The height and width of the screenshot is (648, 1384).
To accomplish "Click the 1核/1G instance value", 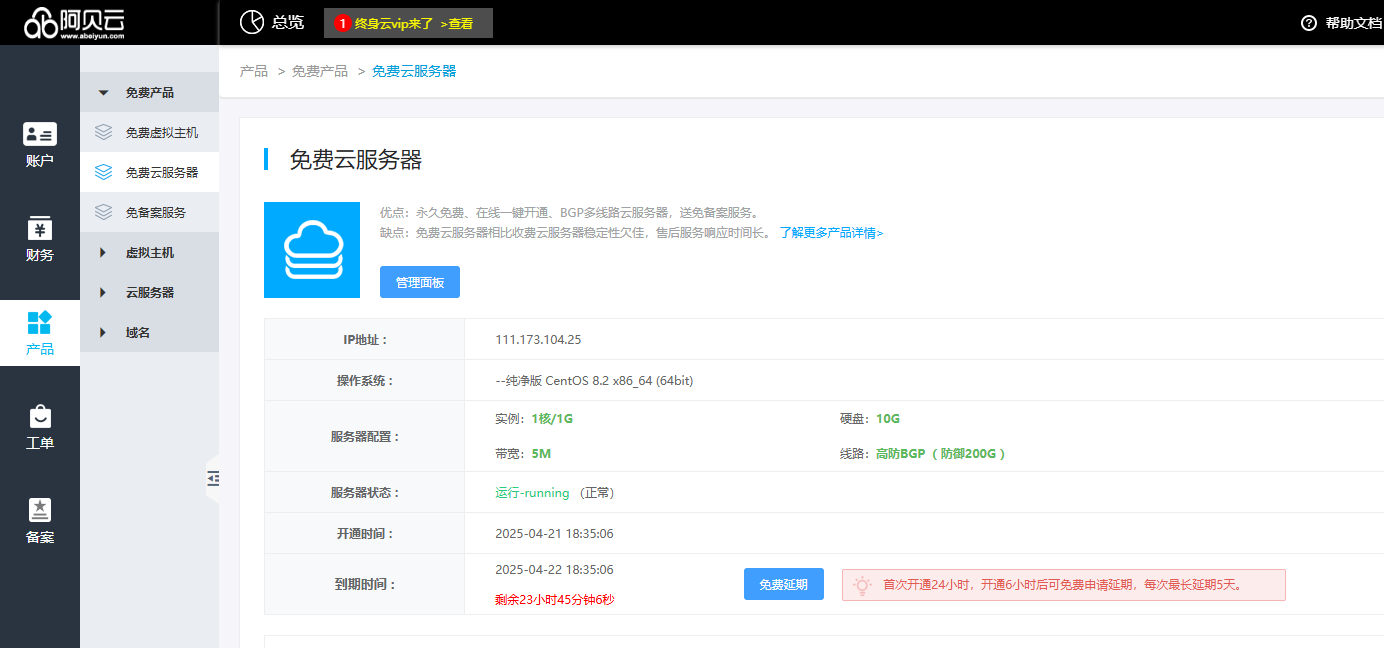I will pyautogui.click(x=552, y=418).
